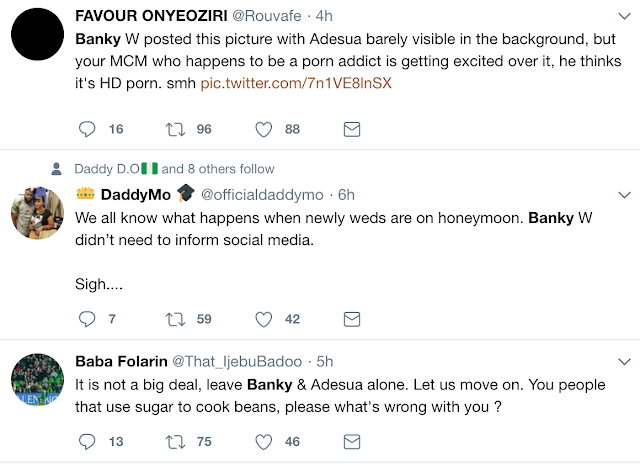The height and width of the screenshot is (466, 640).
Task: Send FAVOUR ONYEOZIRI's tweet via direct message
Action: pos(352,129)
